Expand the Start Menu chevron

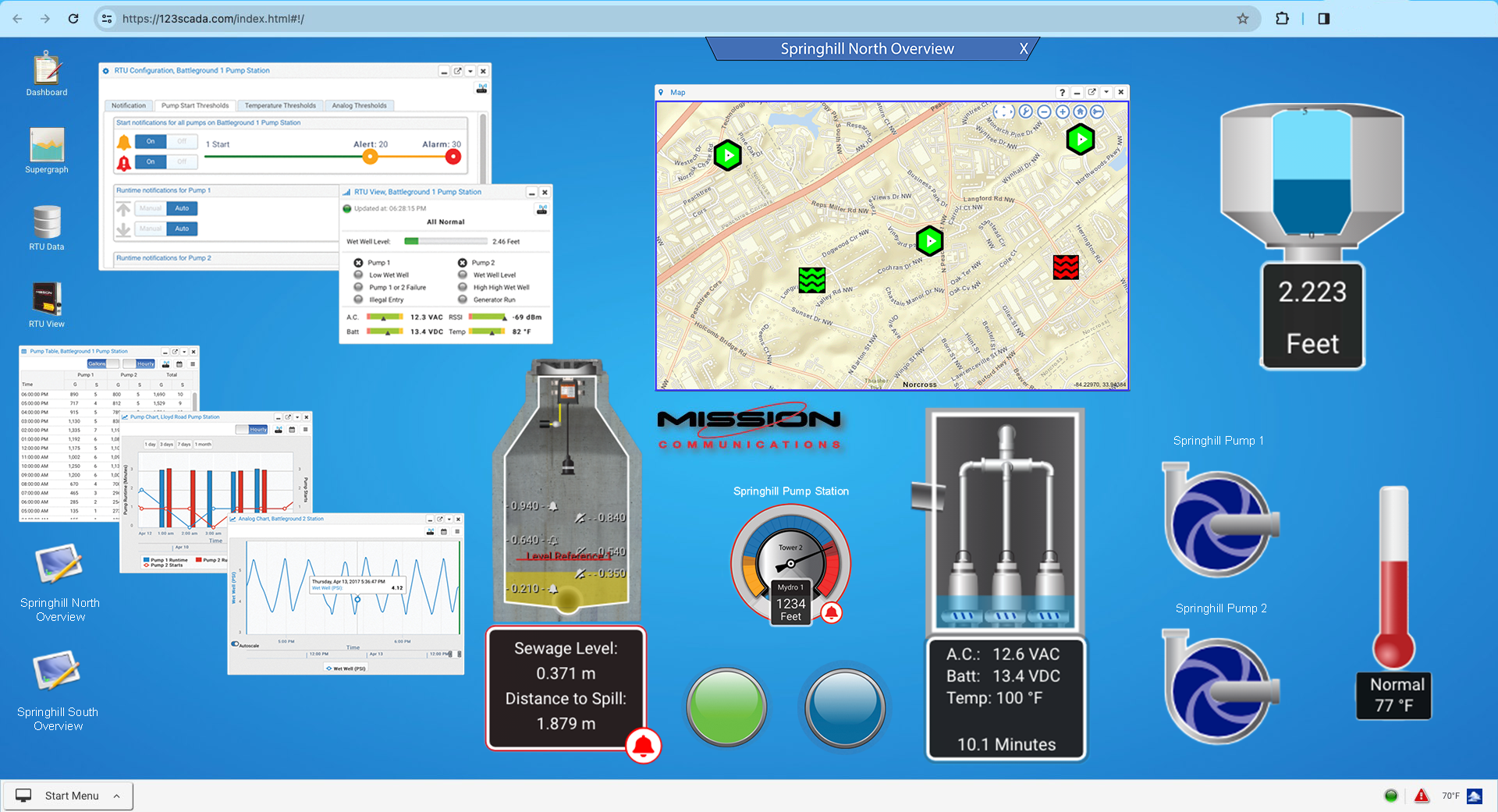[x=116, y=796]
